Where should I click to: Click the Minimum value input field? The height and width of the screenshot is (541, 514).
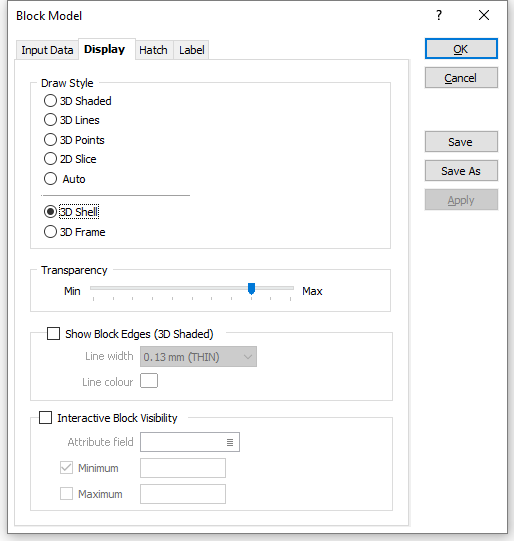183,468
